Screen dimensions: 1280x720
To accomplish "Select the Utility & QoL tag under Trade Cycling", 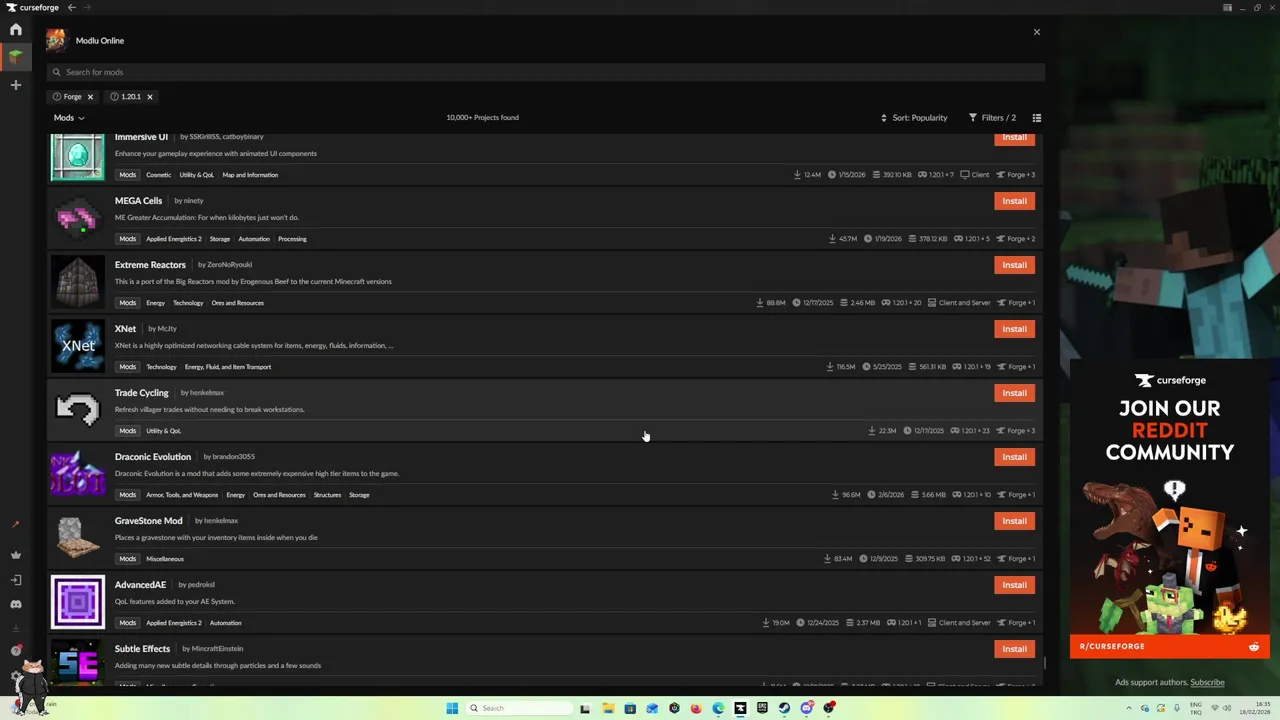I will (x=163, y=431).
